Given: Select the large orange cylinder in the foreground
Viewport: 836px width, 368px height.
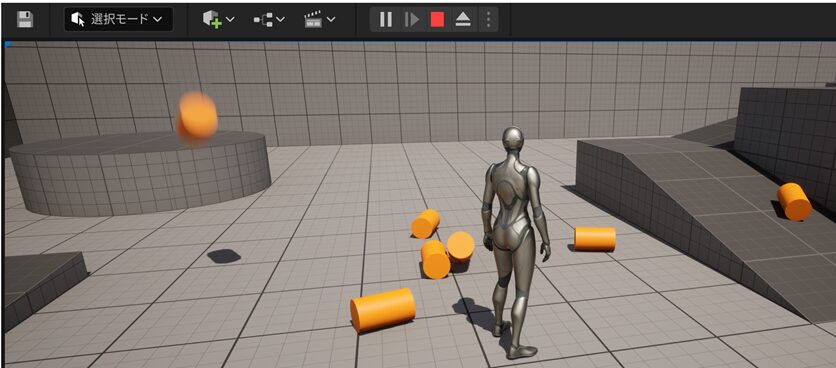Looking at the screenshot, I should click(x=383, y=310).
